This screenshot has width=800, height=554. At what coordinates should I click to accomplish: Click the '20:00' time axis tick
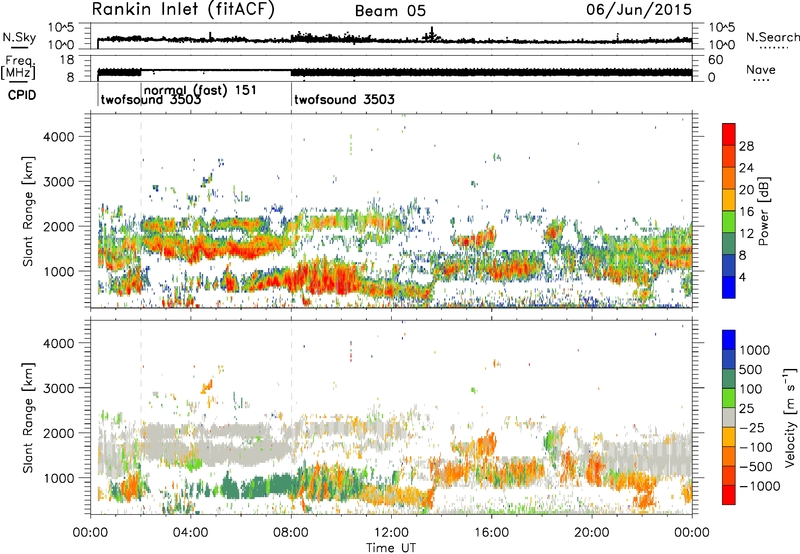pos(592,533)
